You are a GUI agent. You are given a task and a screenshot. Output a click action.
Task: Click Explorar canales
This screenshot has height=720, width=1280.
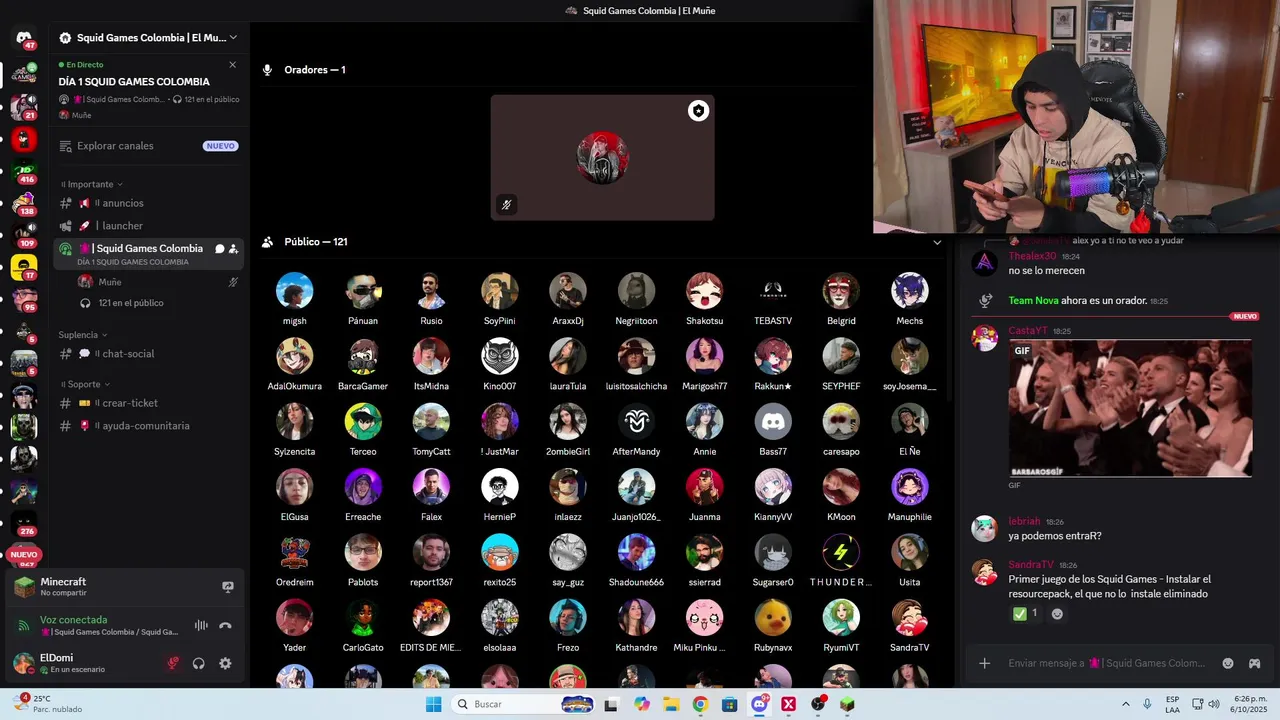tap(148, 146)
